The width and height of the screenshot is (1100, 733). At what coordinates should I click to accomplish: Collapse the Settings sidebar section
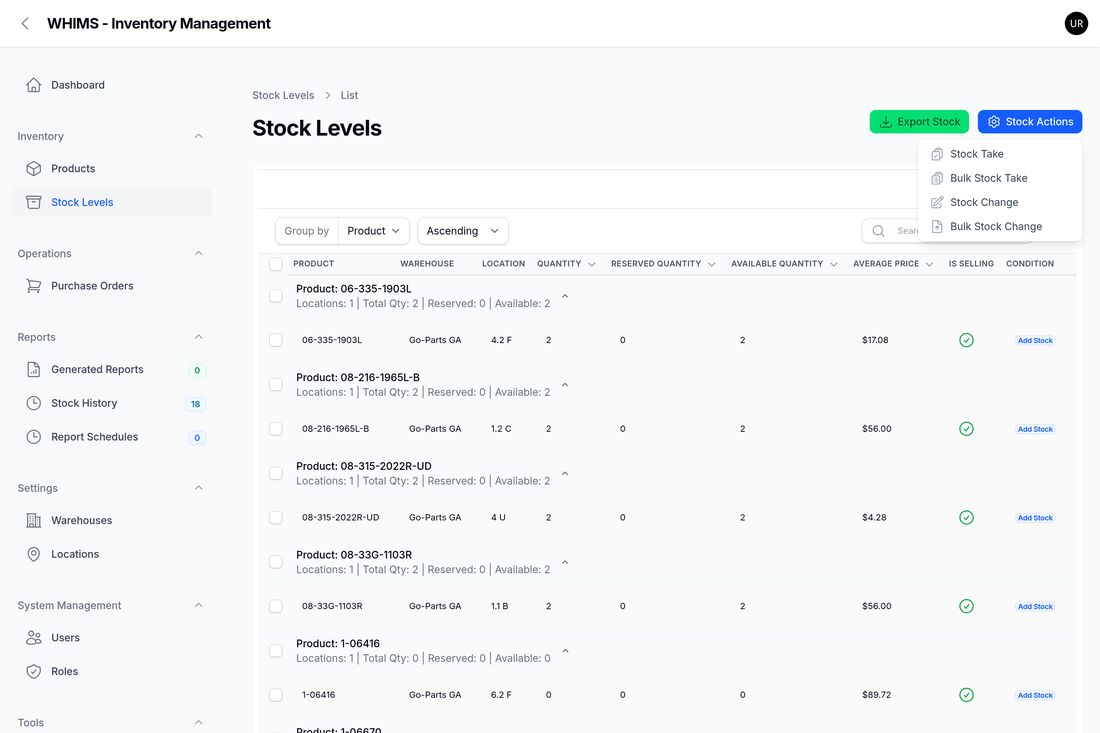click(x=199, y=487)
